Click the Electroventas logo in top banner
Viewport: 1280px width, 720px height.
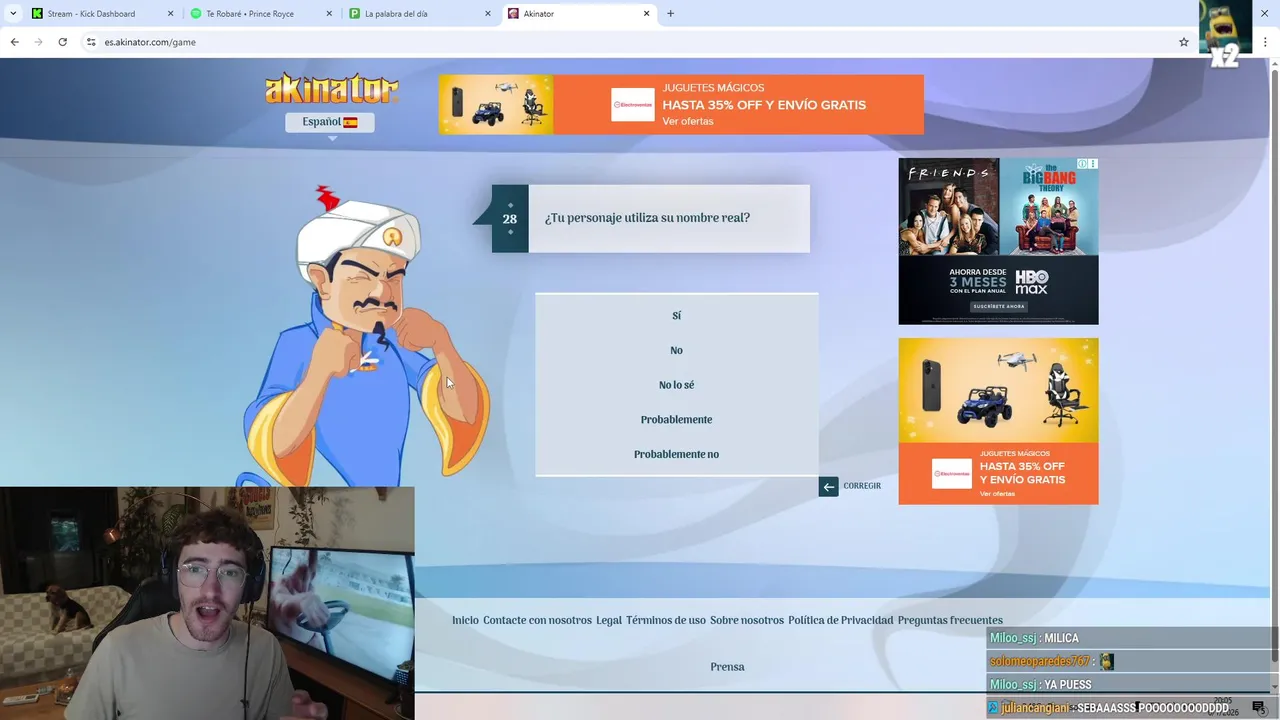[633, 104]
